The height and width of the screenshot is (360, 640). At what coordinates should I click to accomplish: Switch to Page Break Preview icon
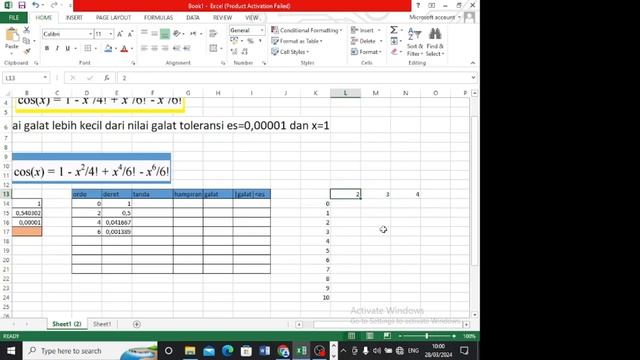click(x=387, y=336)
